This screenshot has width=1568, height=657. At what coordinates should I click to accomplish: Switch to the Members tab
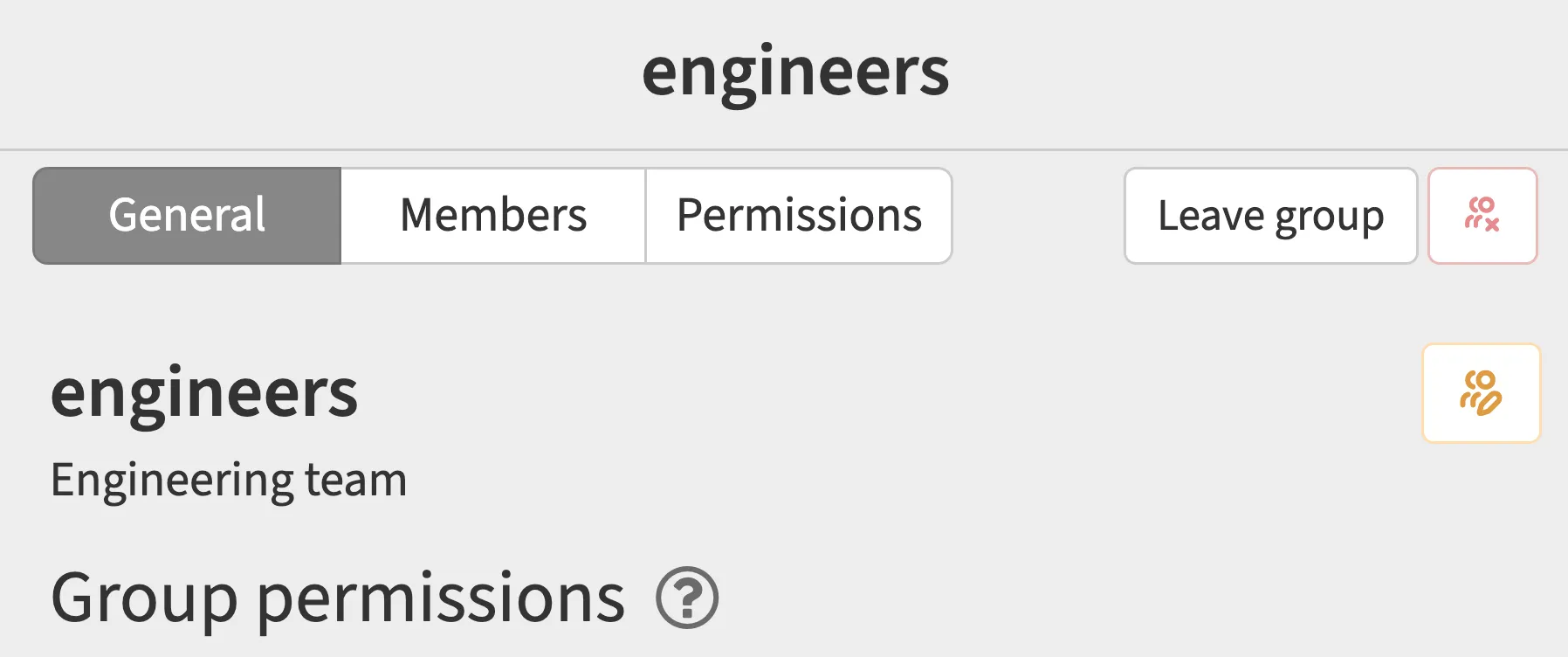click(x=493, y=216)
